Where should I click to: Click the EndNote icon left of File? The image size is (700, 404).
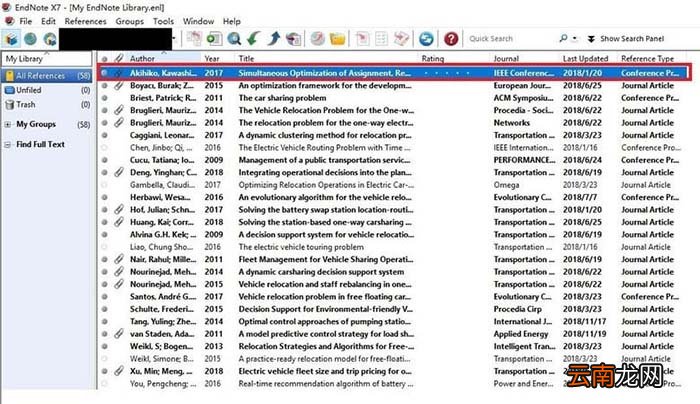point(8,21)
